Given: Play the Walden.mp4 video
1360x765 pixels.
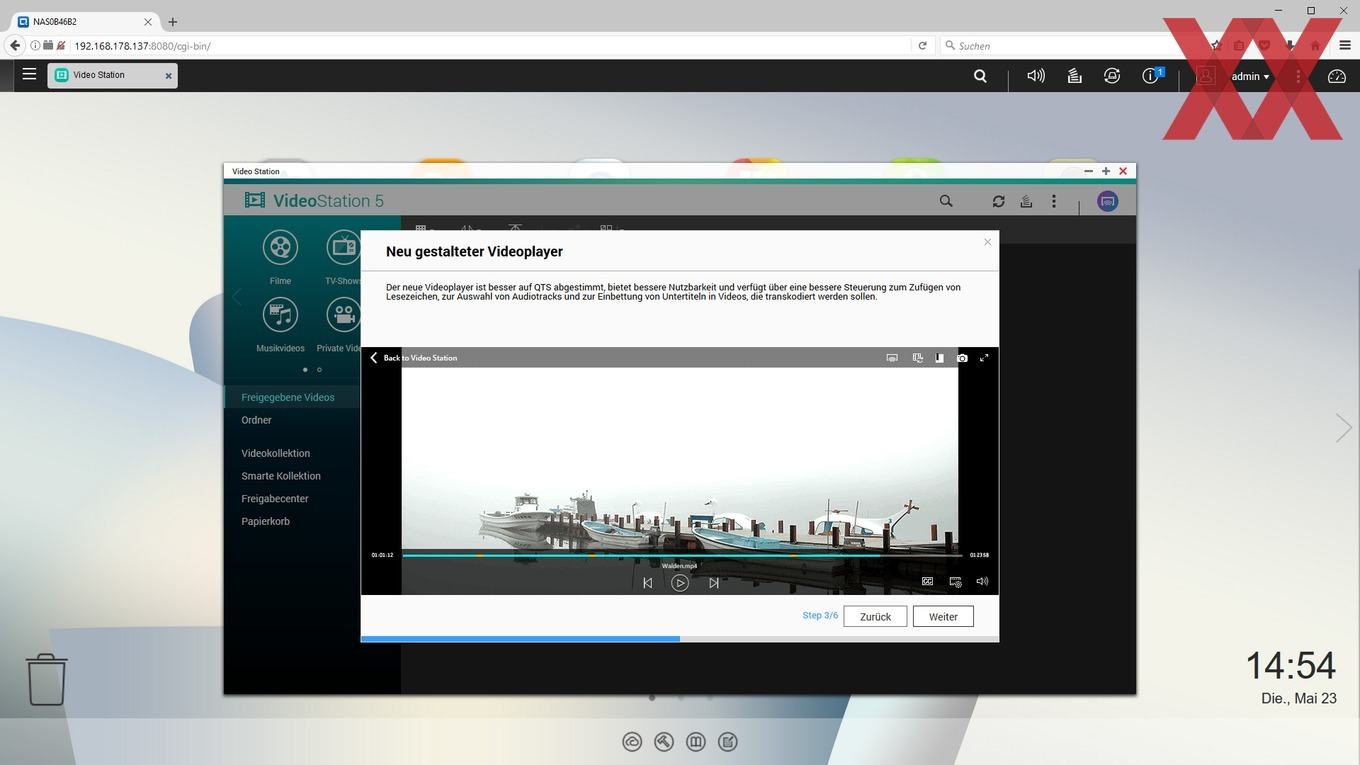Looking at the screenshot, I should tap(680, 583).
